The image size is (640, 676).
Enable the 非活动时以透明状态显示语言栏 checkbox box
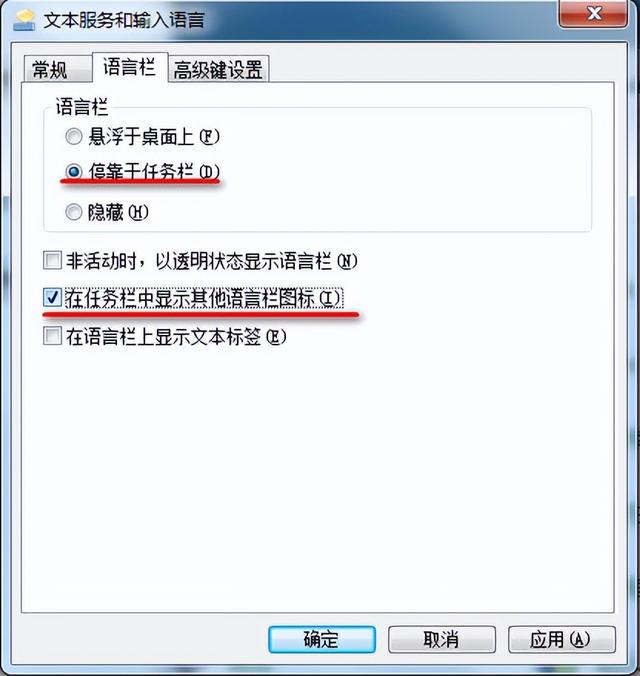[53, 260]
